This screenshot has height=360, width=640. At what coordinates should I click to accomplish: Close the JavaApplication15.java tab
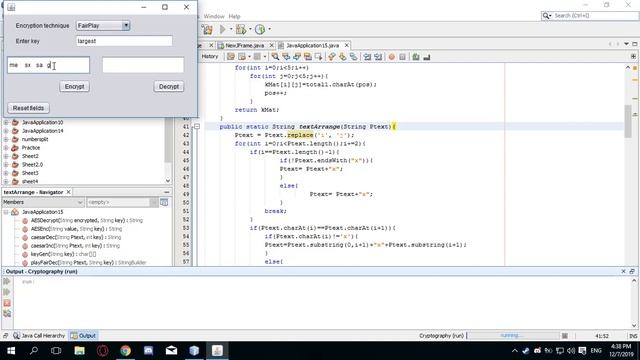tap(347, 45)
